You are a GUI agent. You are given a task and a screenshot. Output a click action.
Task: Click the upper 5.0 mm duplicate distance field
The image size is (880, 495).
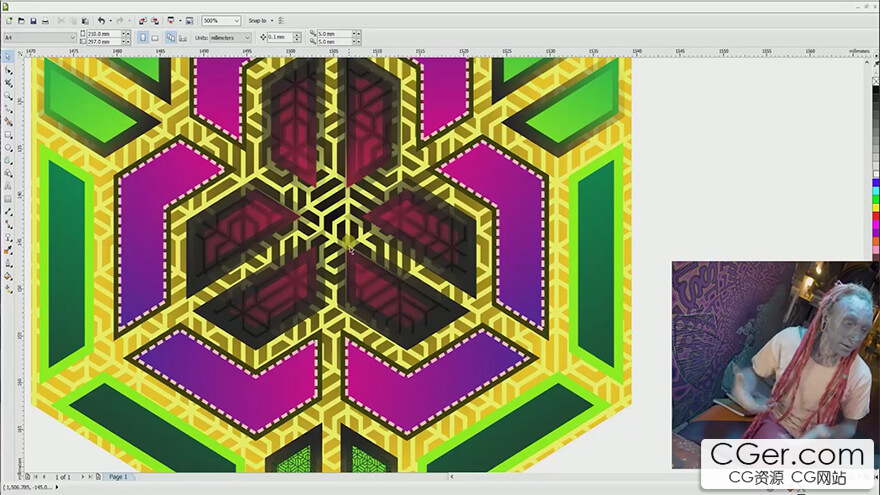[x=334, y=34]
